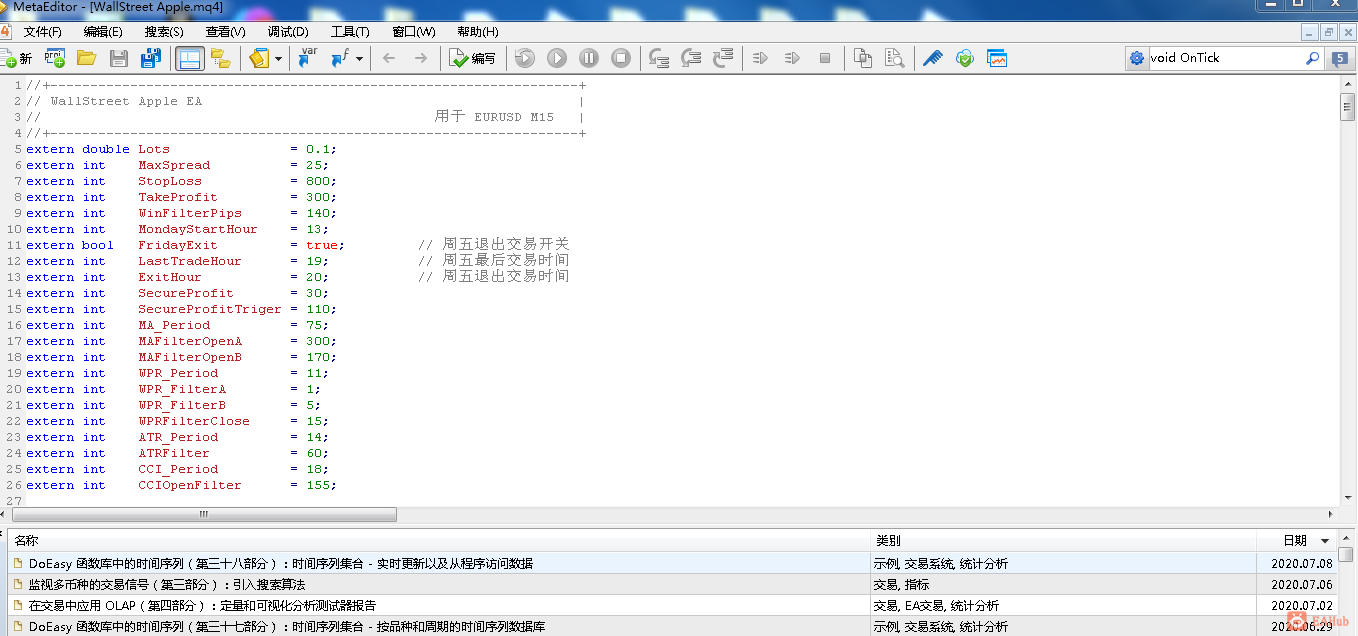Navigate forward with the right arrow
This screenshot has width=1358, height=636.
coord(421,58)
